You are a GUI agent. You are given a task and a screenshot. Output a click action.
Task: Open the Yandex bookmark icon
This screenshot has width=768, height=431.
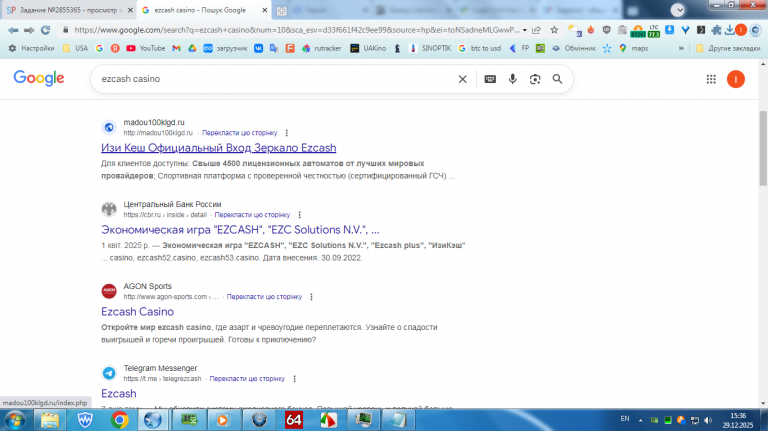click(115, 48)
